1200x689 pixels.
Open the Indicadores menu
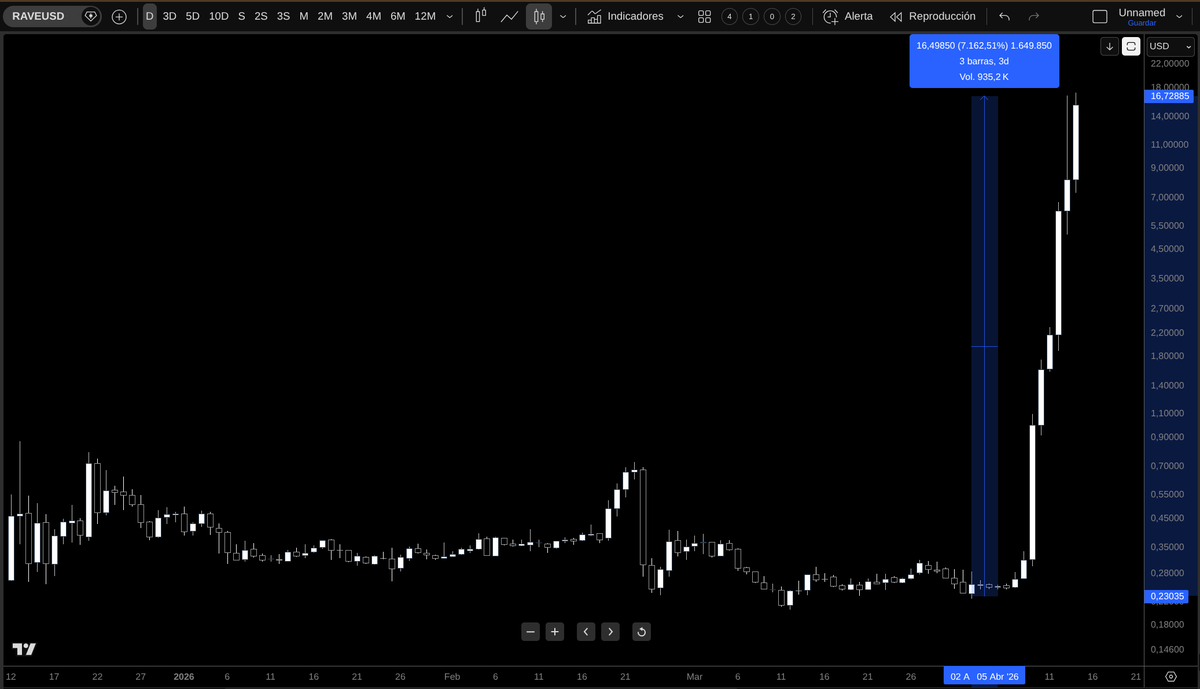(634, 16)
